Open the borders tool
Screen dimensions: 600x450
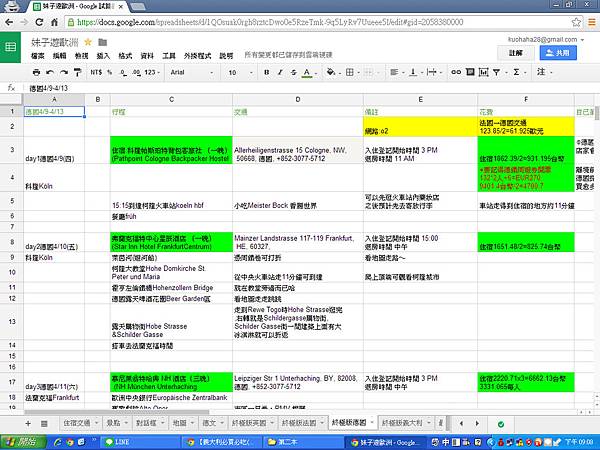[x=352, y=72]
